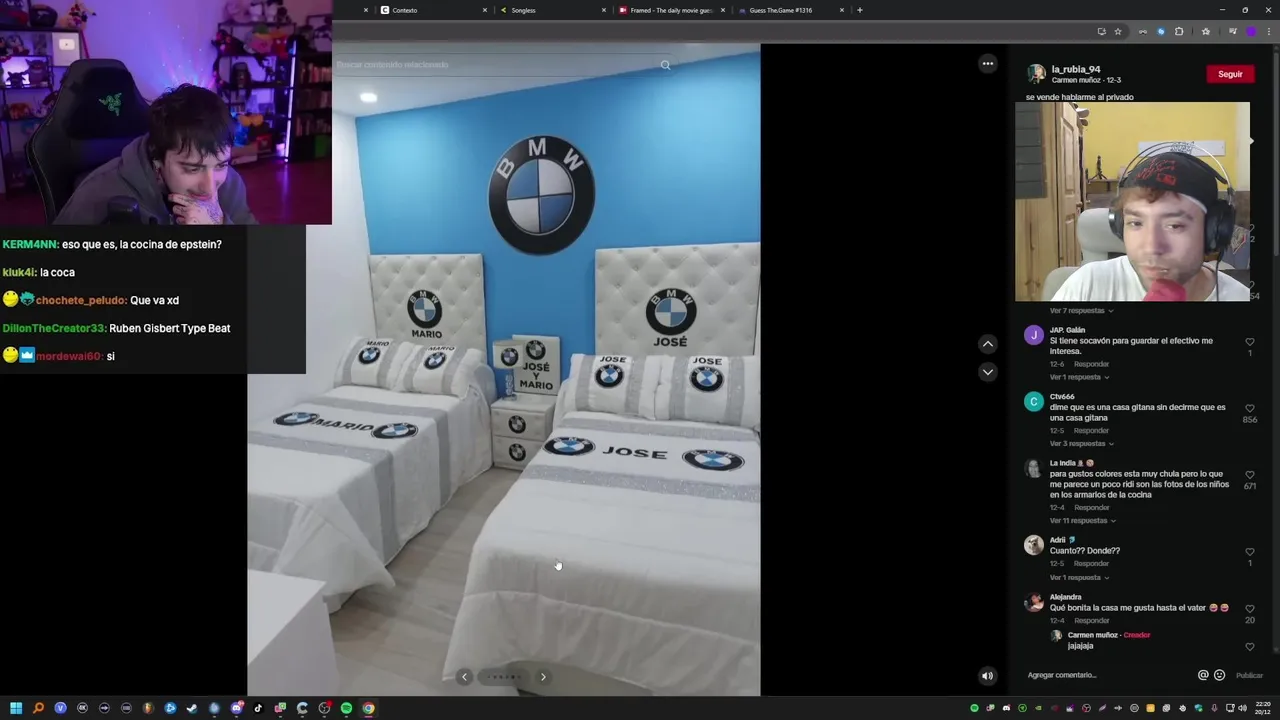Viewport: 1280px width, 720px height.
Task: Close the Songless tab
Action: pos(604,10)
